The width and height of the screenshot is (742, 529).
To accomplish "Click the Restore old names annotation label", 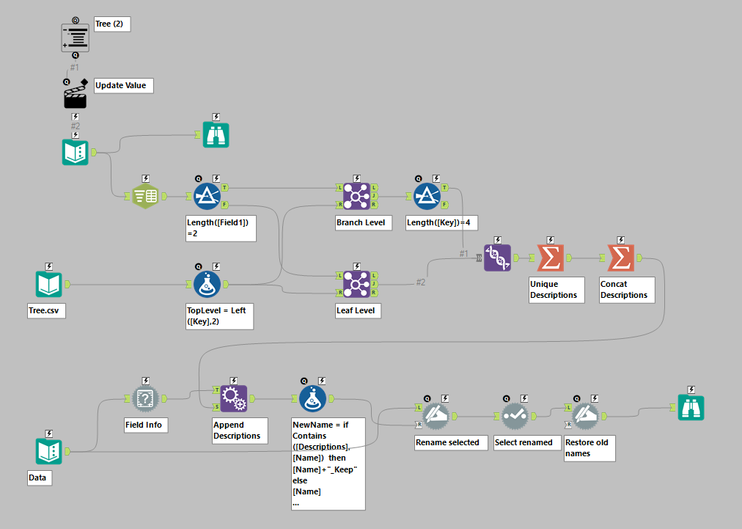I will [x=589, y=448].
